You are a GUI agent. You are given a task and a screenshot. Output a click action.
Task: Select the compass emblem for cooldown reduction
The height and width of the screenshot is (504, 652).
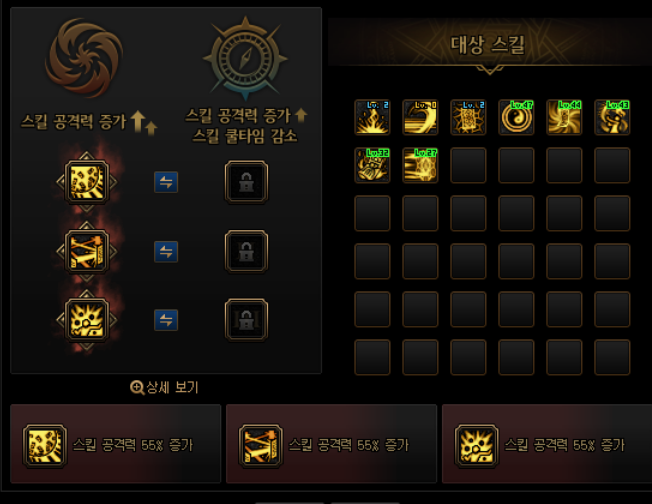click(x=245, y=58)
